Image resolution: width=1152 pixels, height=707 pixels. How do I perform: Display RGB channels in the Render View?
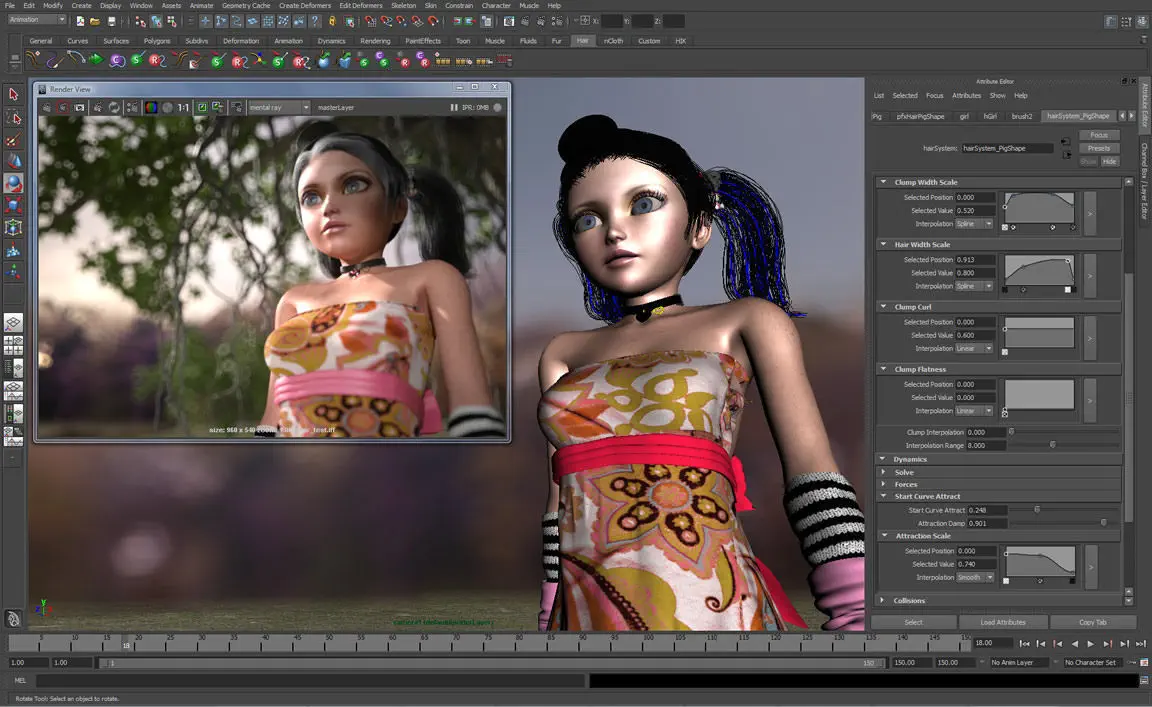[x=151, y=107]
